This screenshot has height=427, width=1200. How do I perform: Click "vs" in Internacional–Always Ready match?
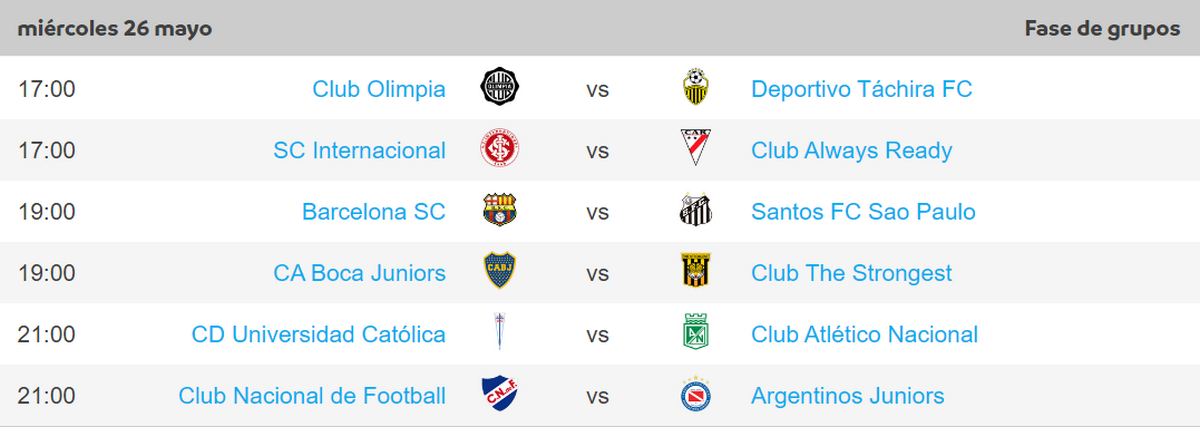pos(598,151)
